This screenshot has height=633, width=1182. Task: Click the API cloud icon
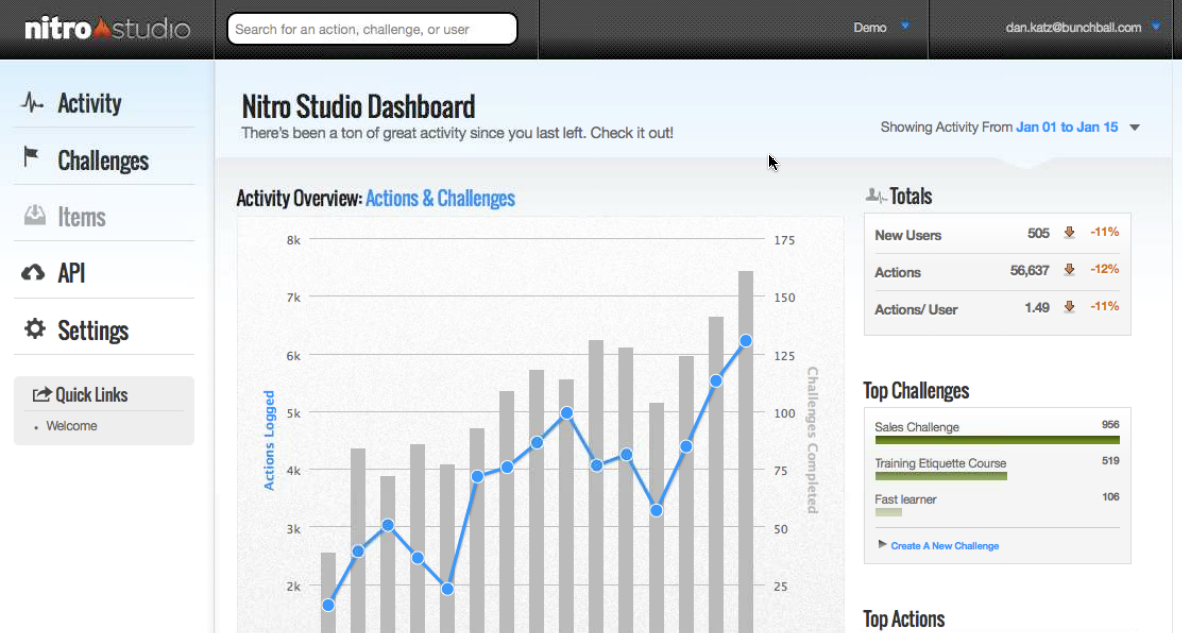[33, 273]
